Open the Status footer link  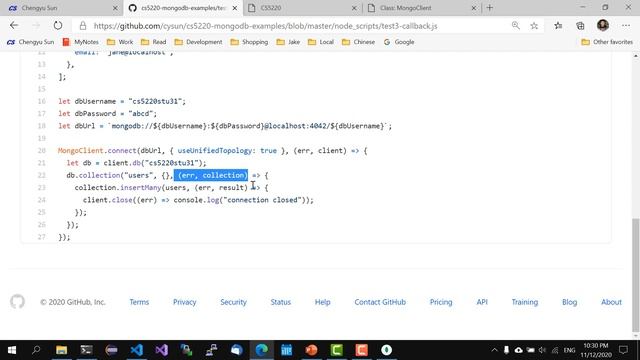(x=281, y=302)
